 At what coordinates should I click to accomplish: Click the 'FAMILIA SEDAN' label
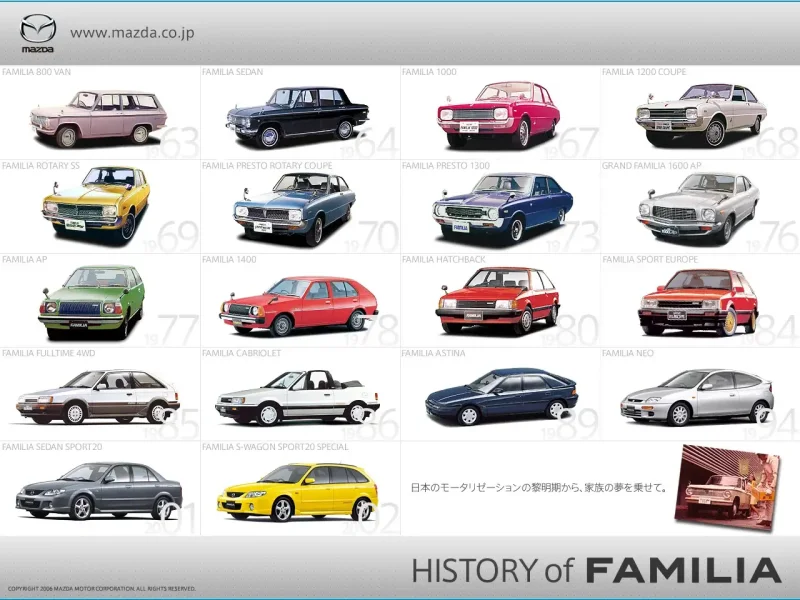click(x=233, y=72)
